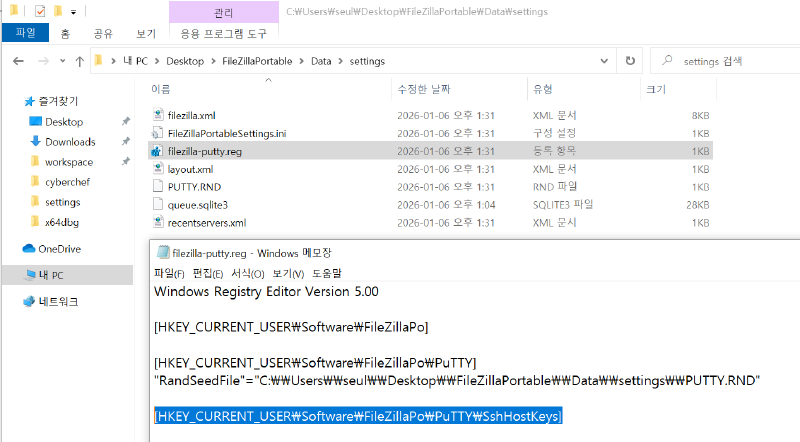Select the filezilla-putty.reg file icon
Viewport: 800px width, 442px height.
click(x=157, y=151)
